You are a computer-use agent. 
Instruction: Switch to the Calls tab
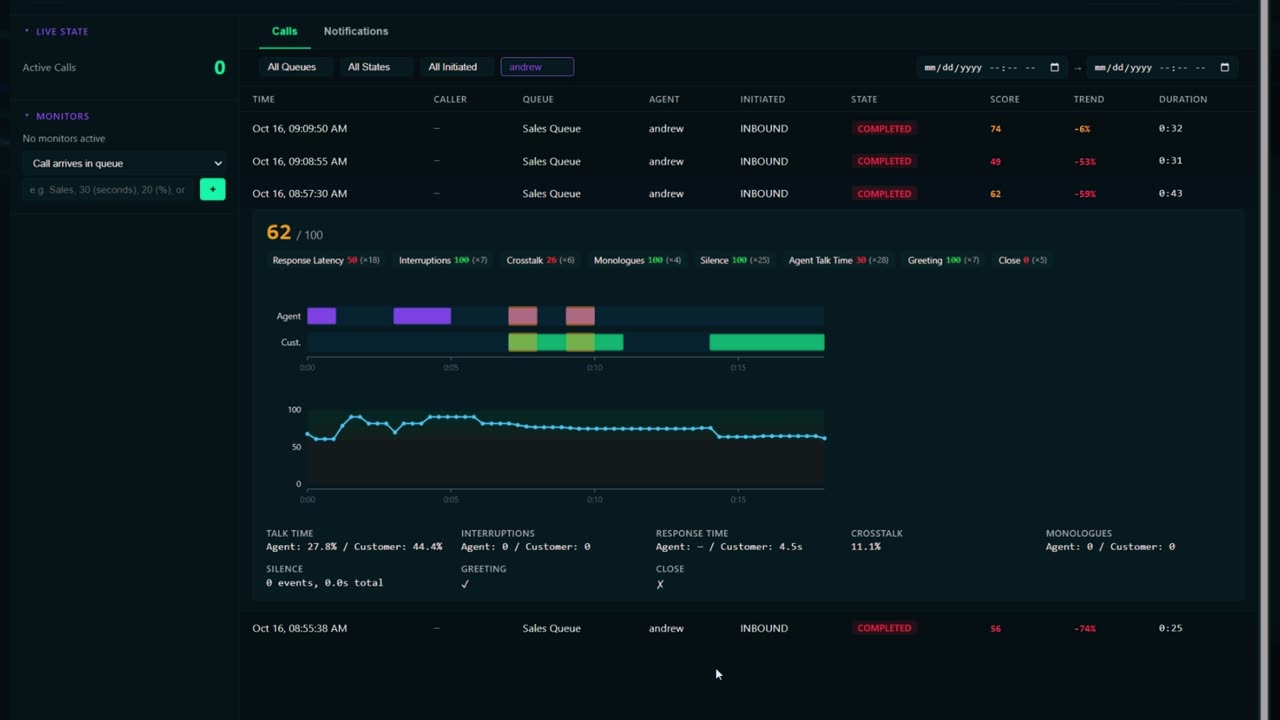[x=284, y=31]
